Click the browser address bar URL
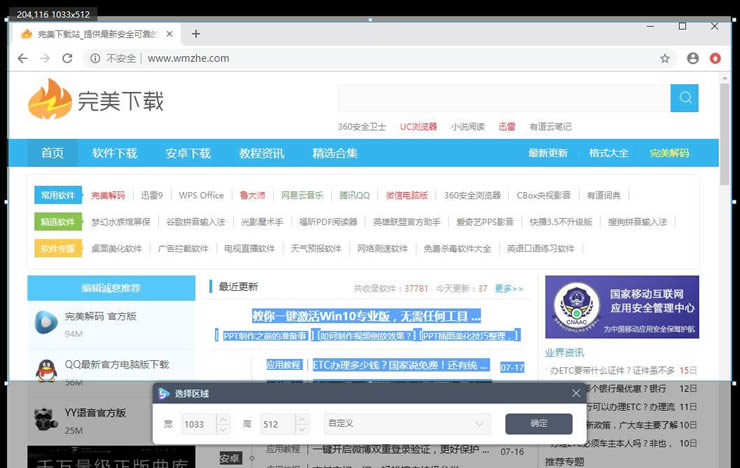 (188, 58)
